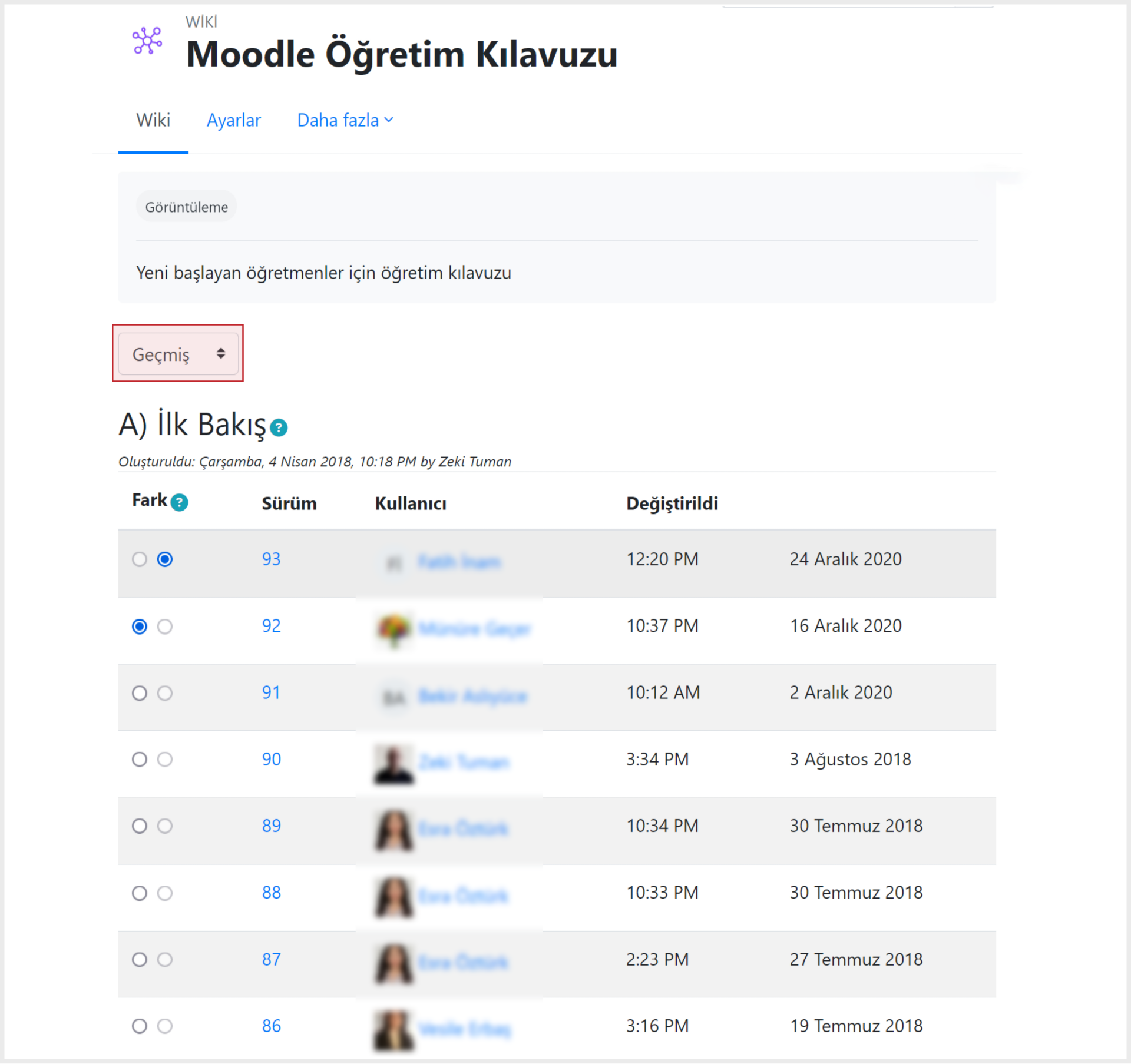Open version 88 link
Image resolution: width=1131 pixels, height=1064 pixels.
pos(271,893)
